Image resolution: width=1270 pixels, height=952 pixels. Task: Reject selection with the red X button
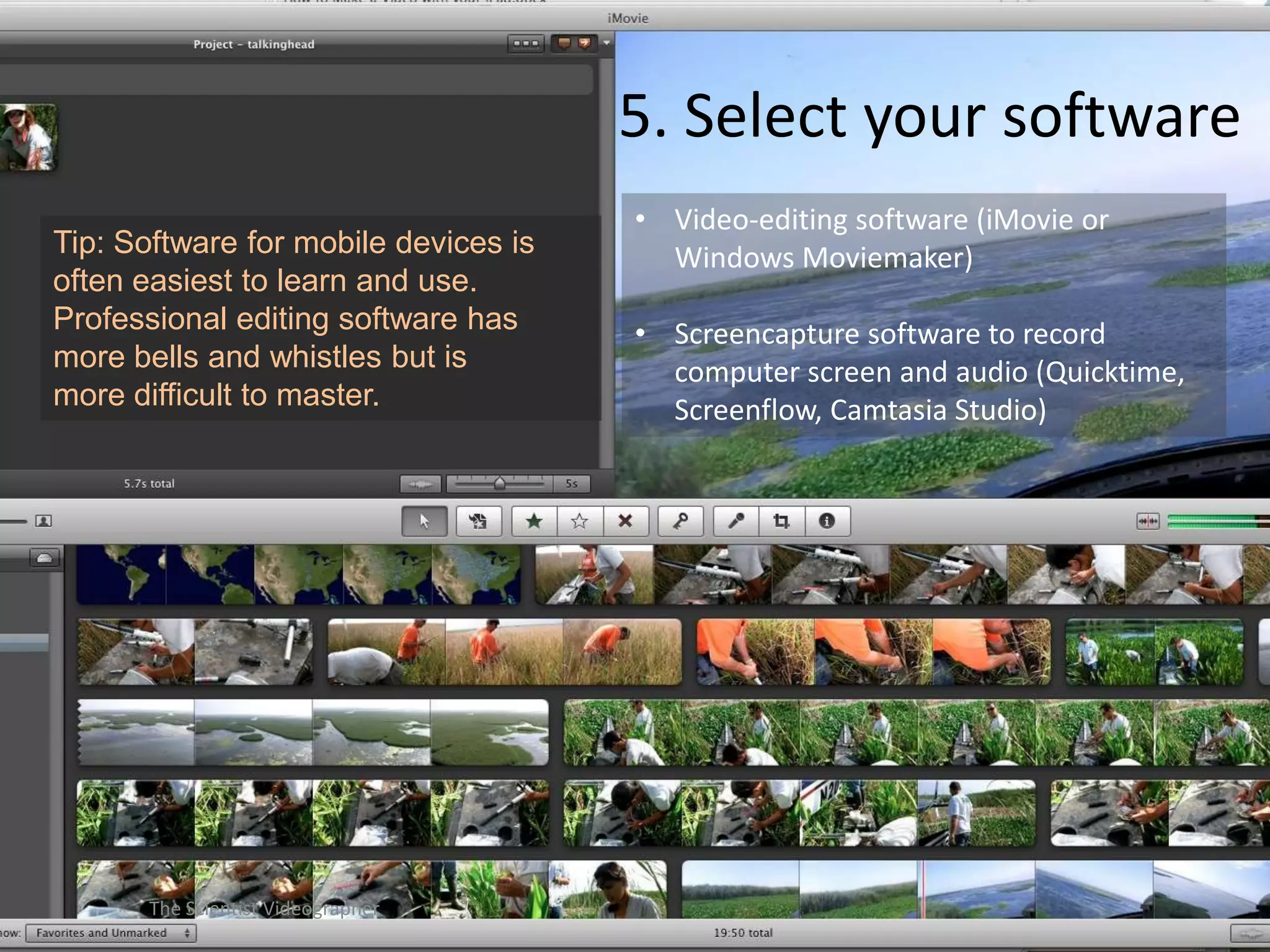tap(626, 521)
